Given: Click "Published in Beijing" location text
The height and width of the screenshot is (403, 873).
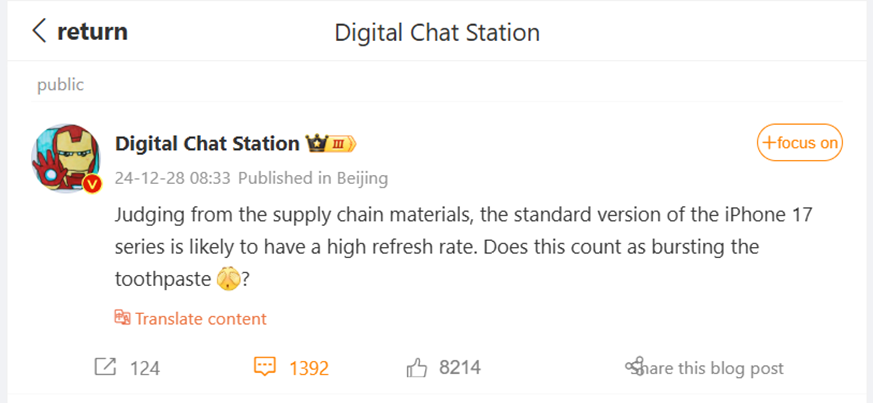Looking at the screenshot, I should (312, 179).
